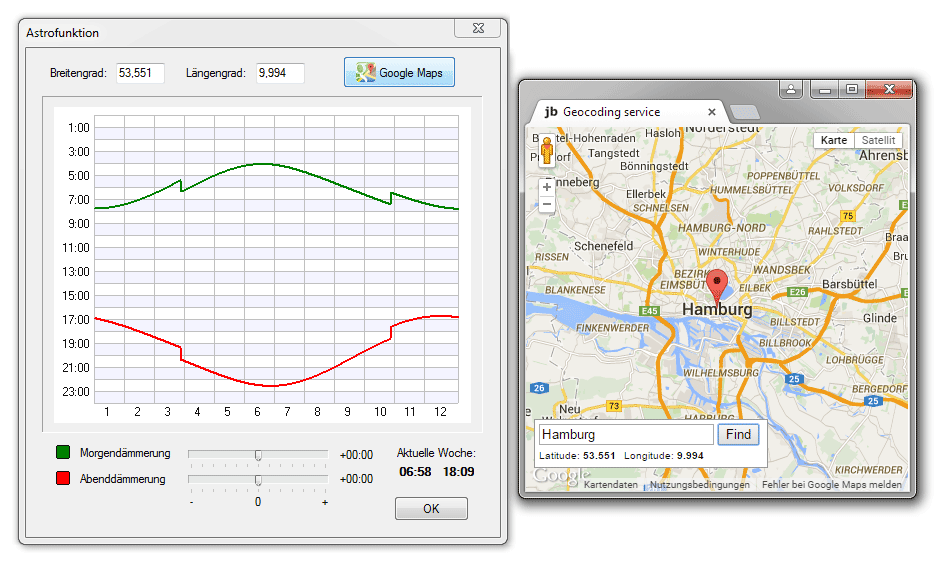Click the E26 highway shield
Screen dimensions: 934x564
[x=797, y=292]
